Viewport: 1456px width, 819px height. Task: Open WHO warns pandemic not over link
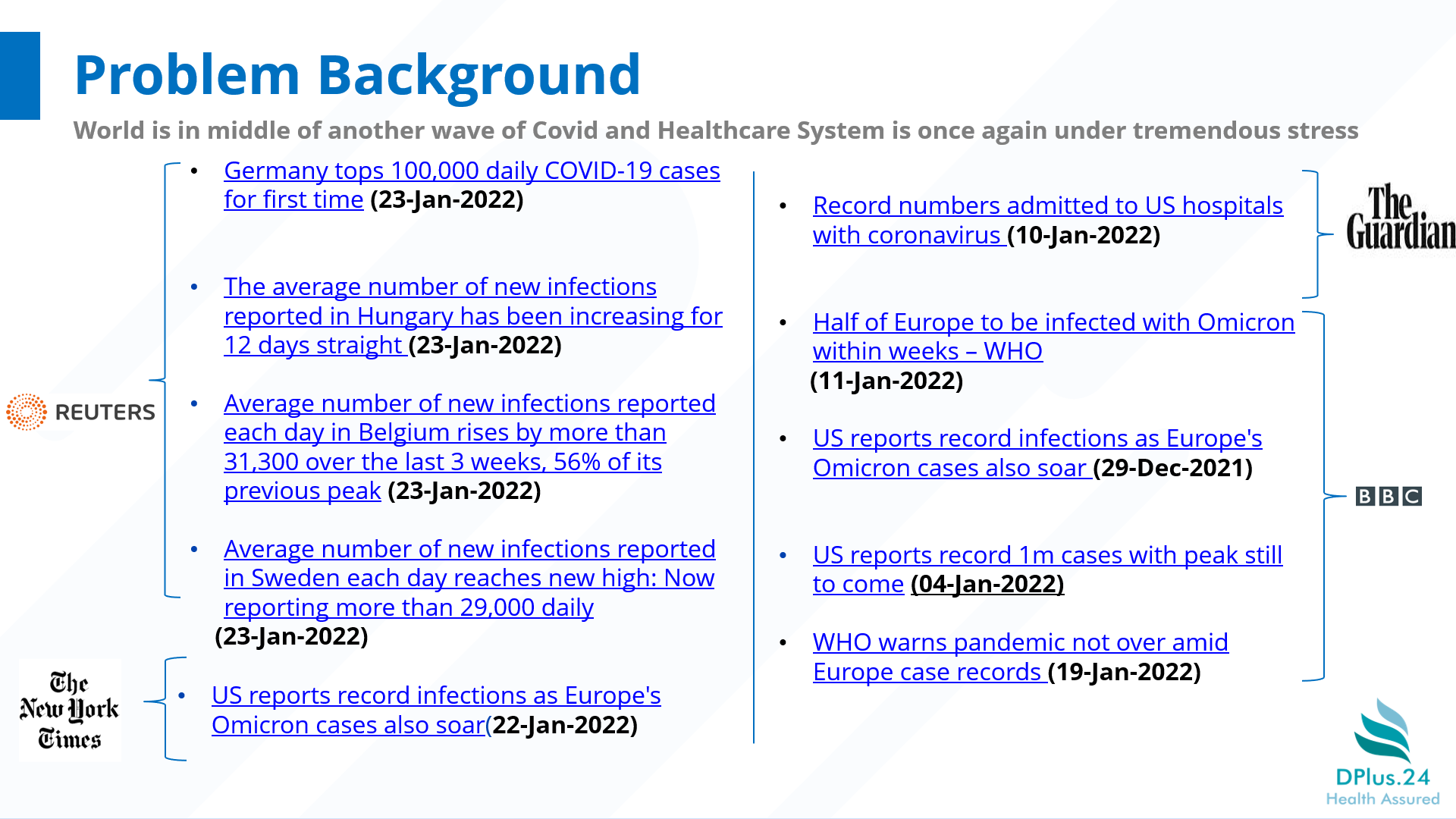point(1020,643)
